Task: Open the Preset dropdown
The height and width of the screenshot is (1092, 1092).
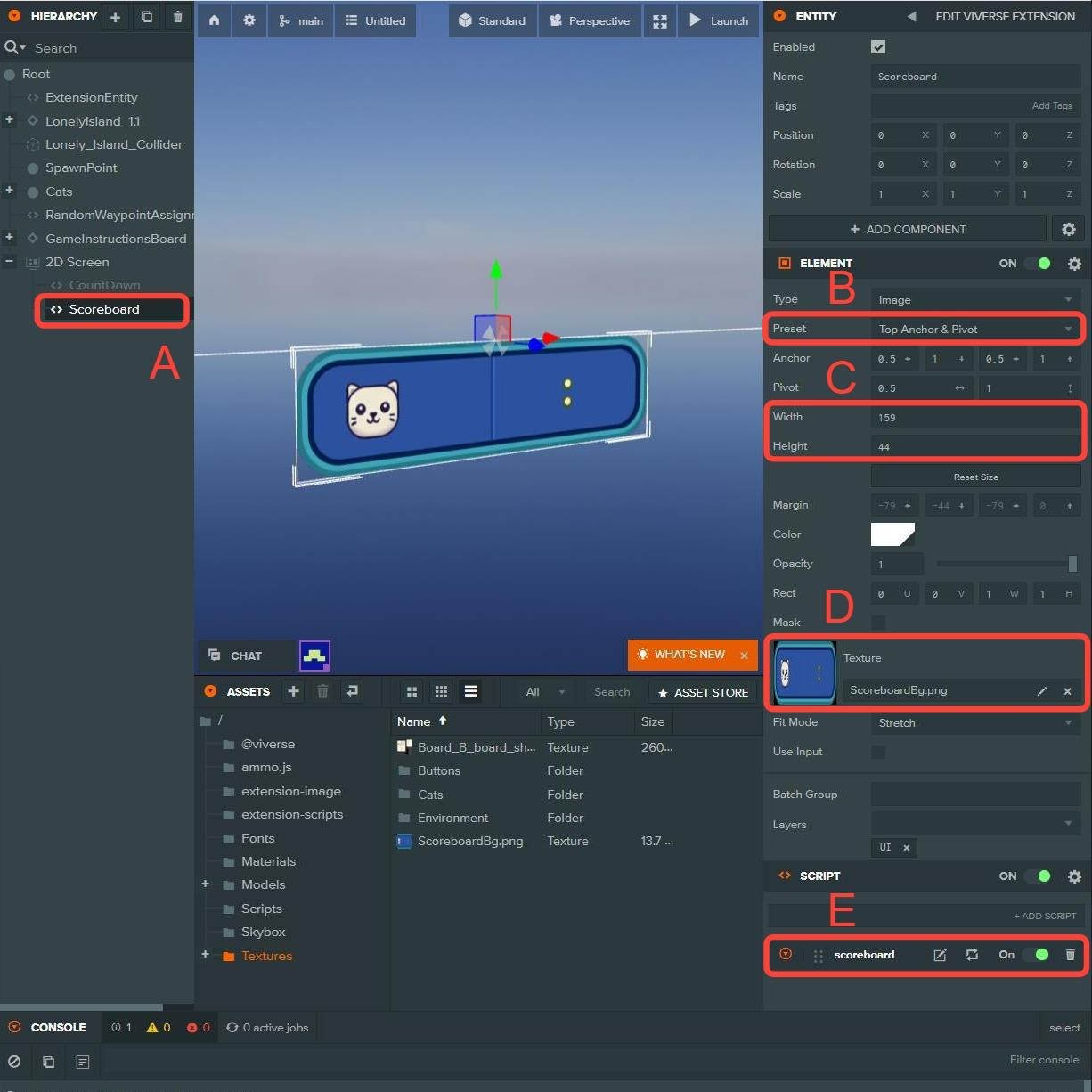Action: [x=975, y=330]
